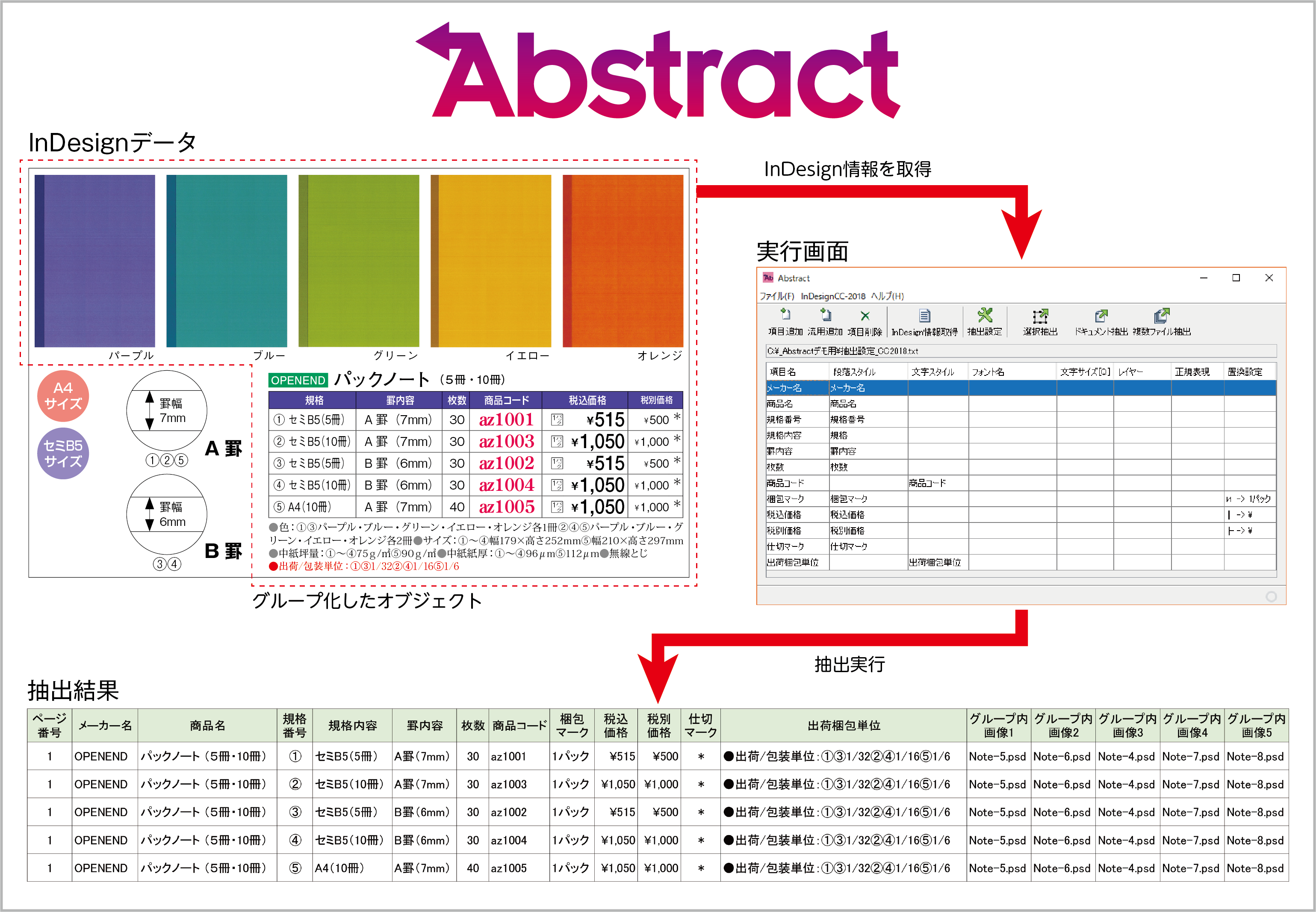Minimize the Abstract window

coord(1204,278)
